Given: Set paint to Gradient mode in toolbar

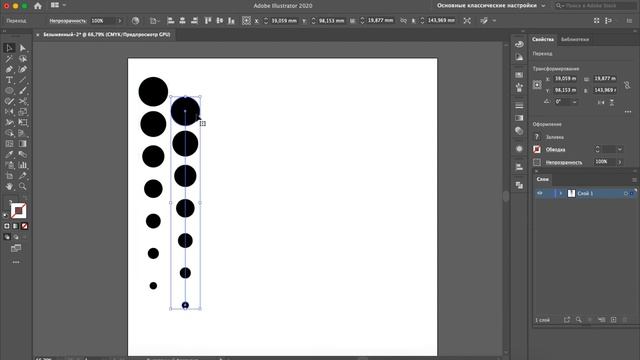Looking at the screenshot, I should 16,226.
